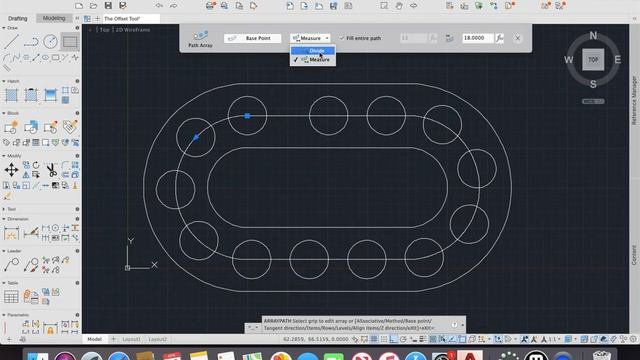Choose Measure from the method menu

pos(313,60)
